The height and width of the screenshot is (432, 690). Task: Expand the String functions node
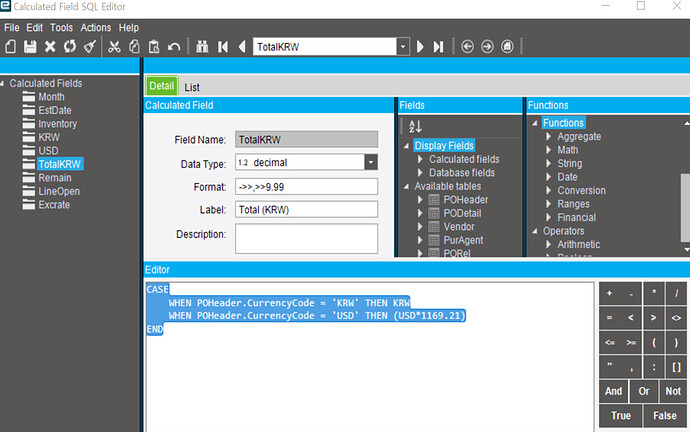548,164
